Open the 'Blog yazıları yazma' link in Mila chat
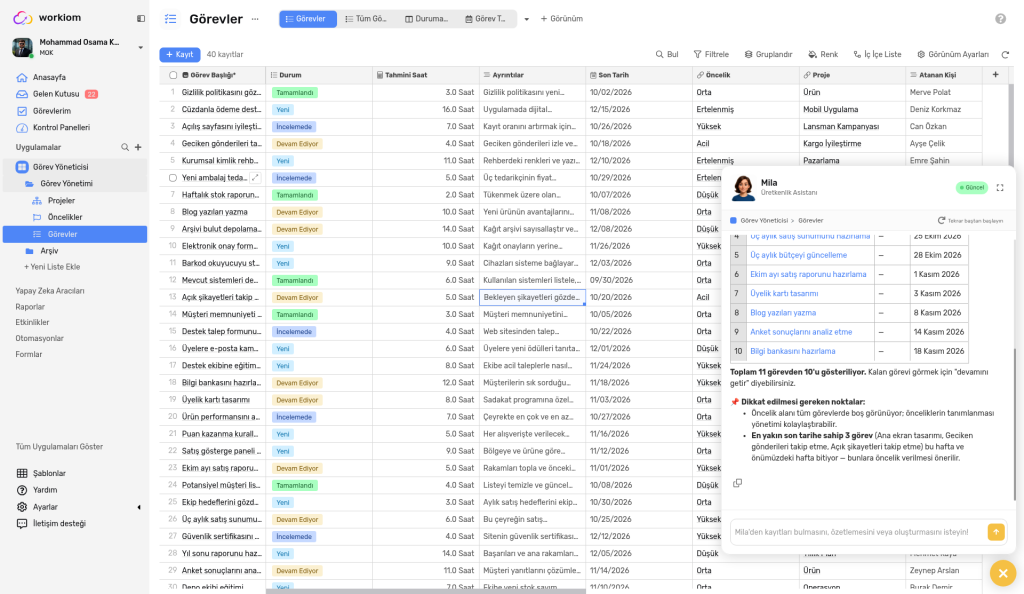 (x=783, y=313)
